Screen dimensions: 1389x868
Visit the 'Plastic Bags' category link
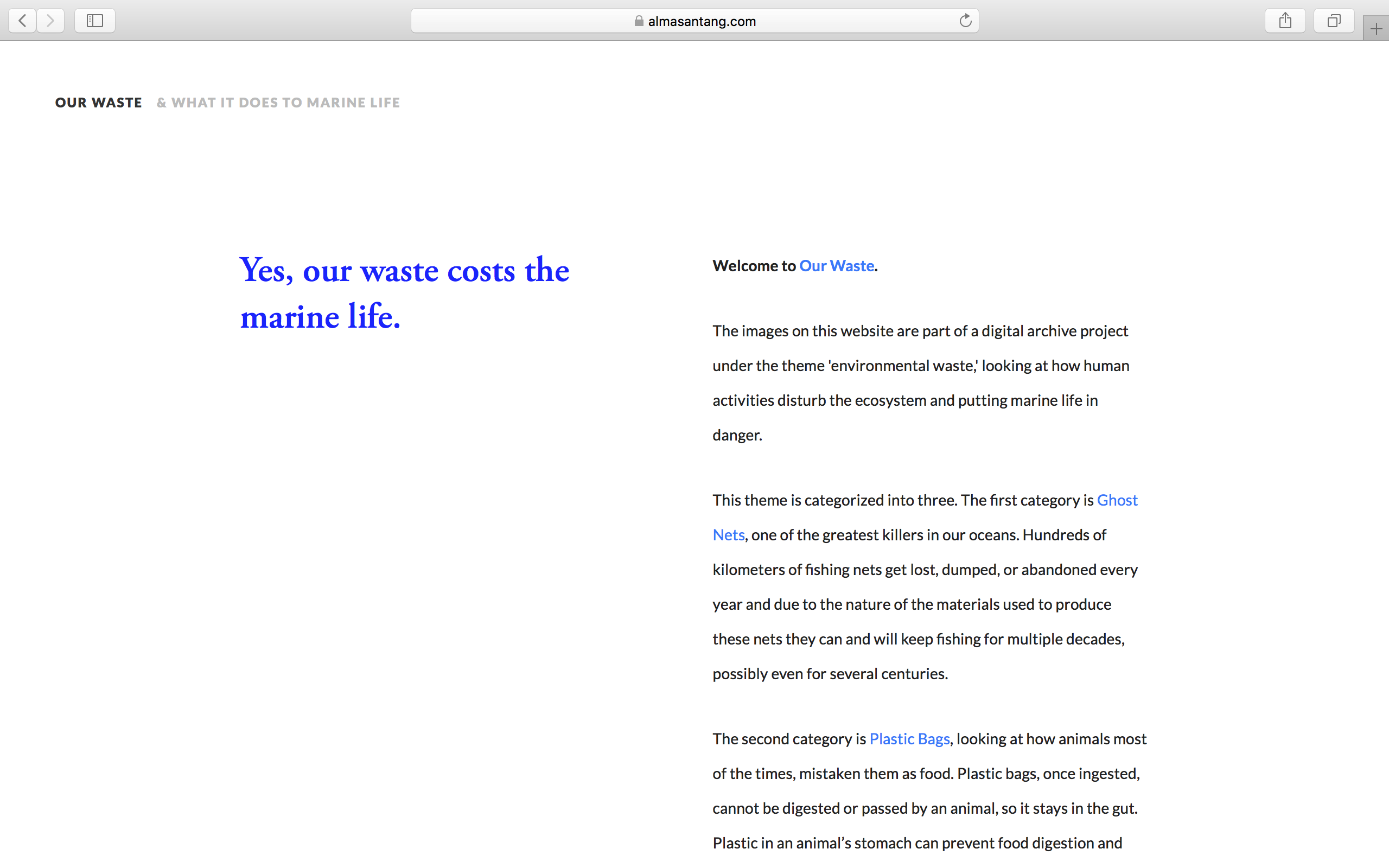[909, 739]
